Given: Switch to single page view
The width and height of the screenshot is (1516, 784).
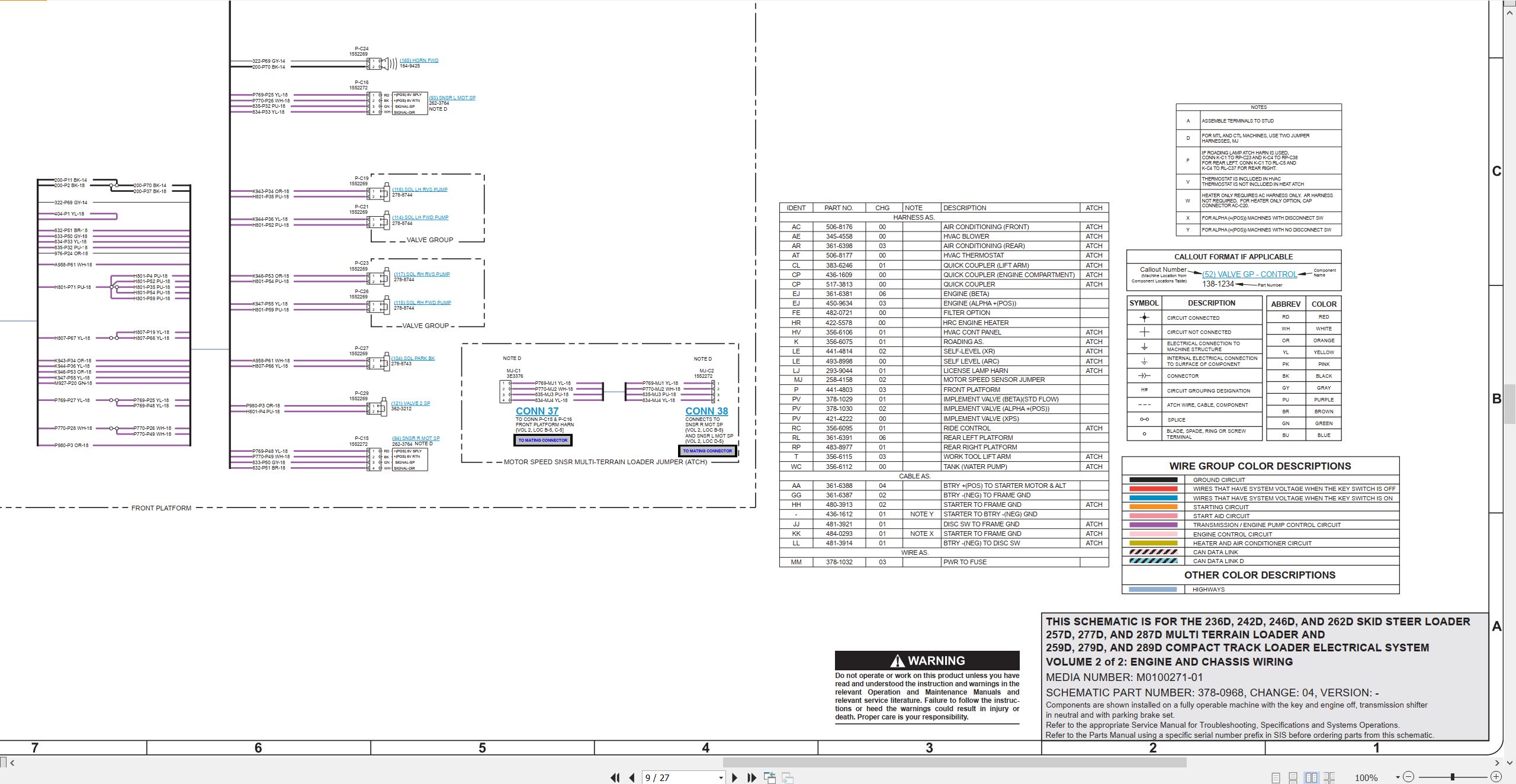Looking at the screenshot, I should tap(1276, 777).
